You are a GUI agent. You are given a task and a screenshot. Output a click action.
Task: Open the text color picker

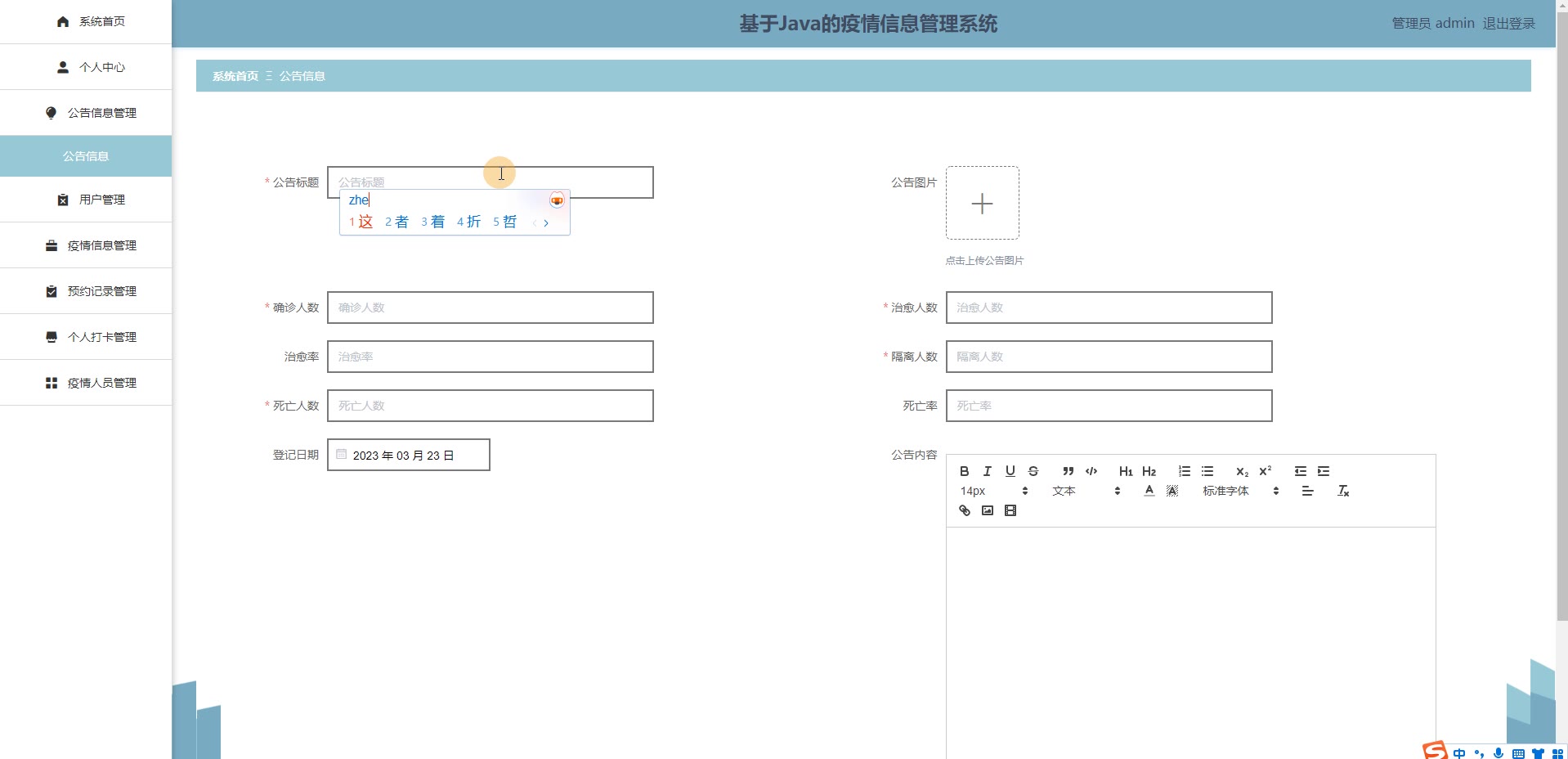tap(1149, 491)
